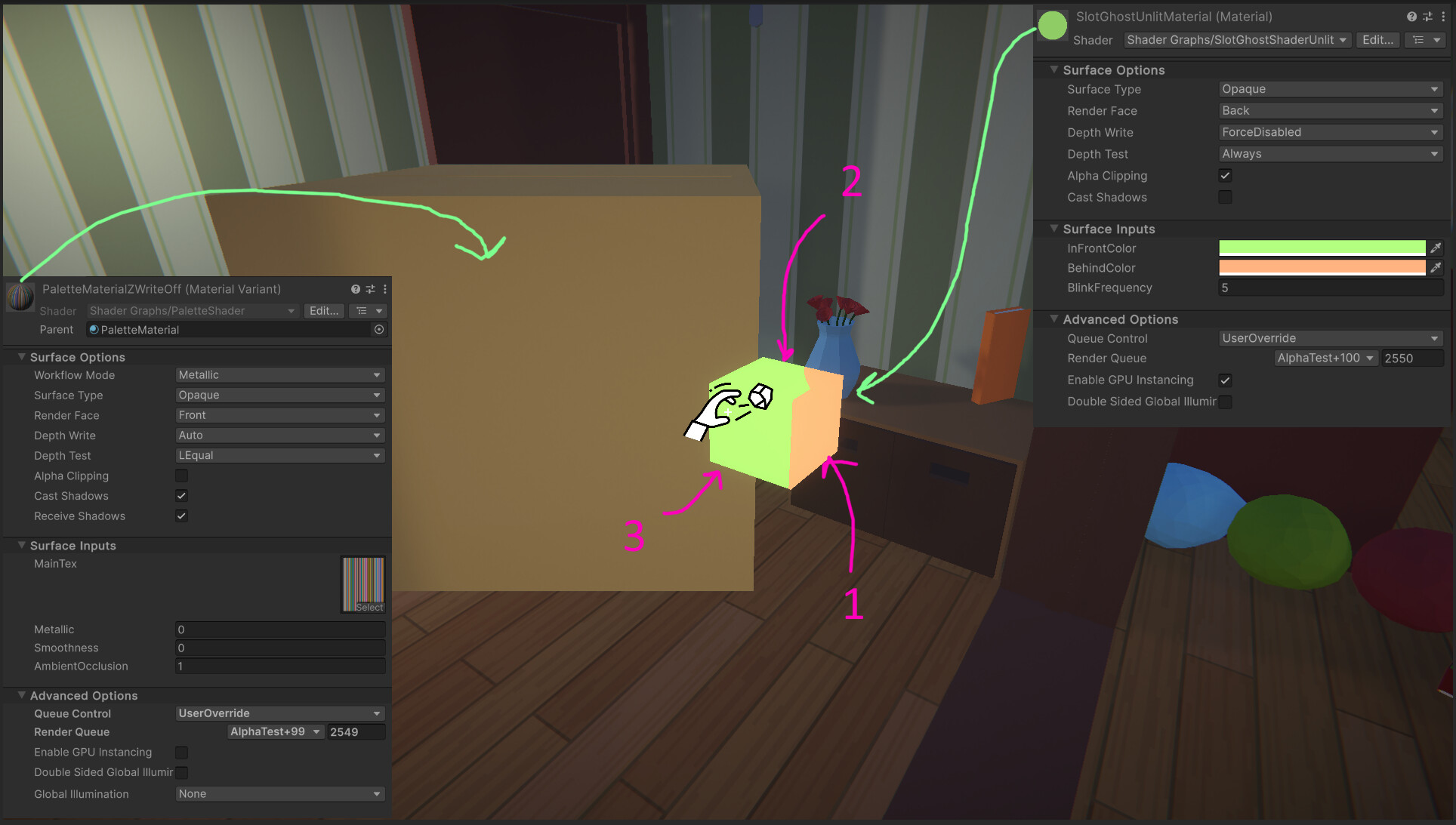Viewport: 1456px width, 825px height.
Task: Open the Depth Test dropdown set to Always
Action: click(1330, 154)
